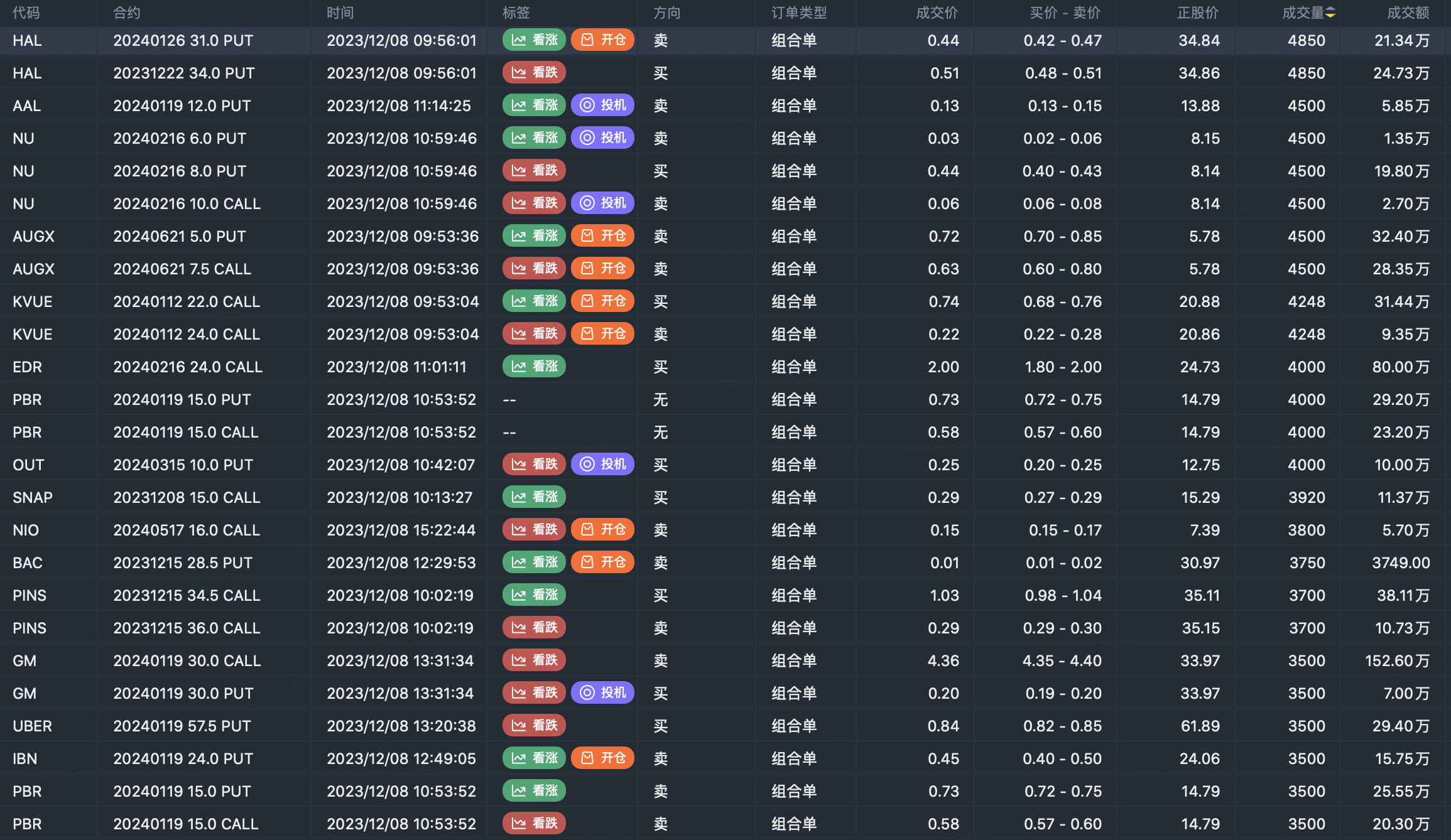
Task: Click 开仓 tag on NIO 16.0 CALL row
Action: [602, 530]
